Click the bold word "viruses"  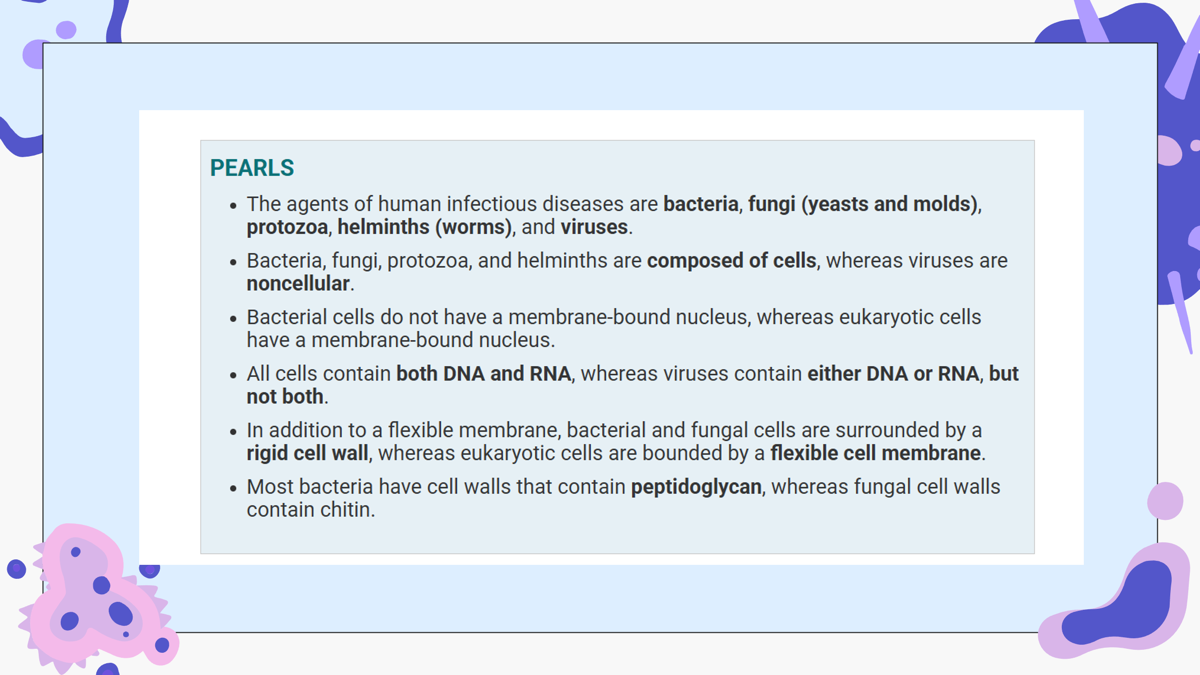(594, 227)
